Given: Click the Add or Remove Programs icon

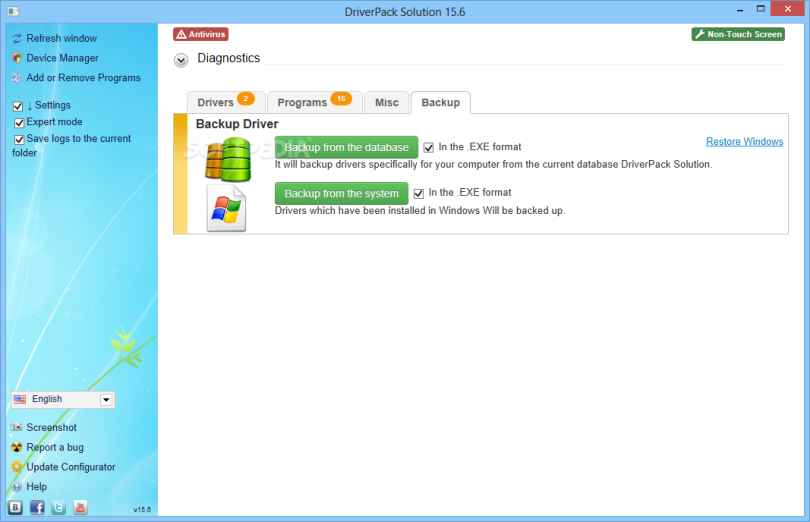Looking at the screenshot, I should coord(17,78).
